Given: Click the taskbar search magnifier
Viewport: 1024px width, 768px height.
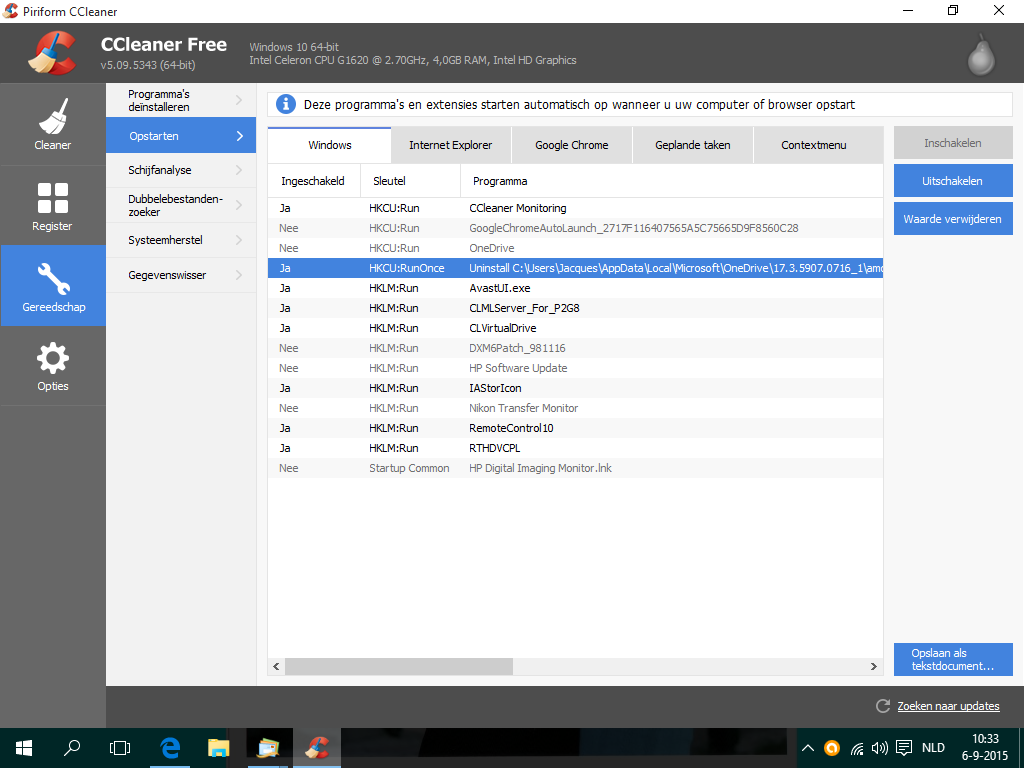Looking at the screenshot, I should (x=72, y=747).
